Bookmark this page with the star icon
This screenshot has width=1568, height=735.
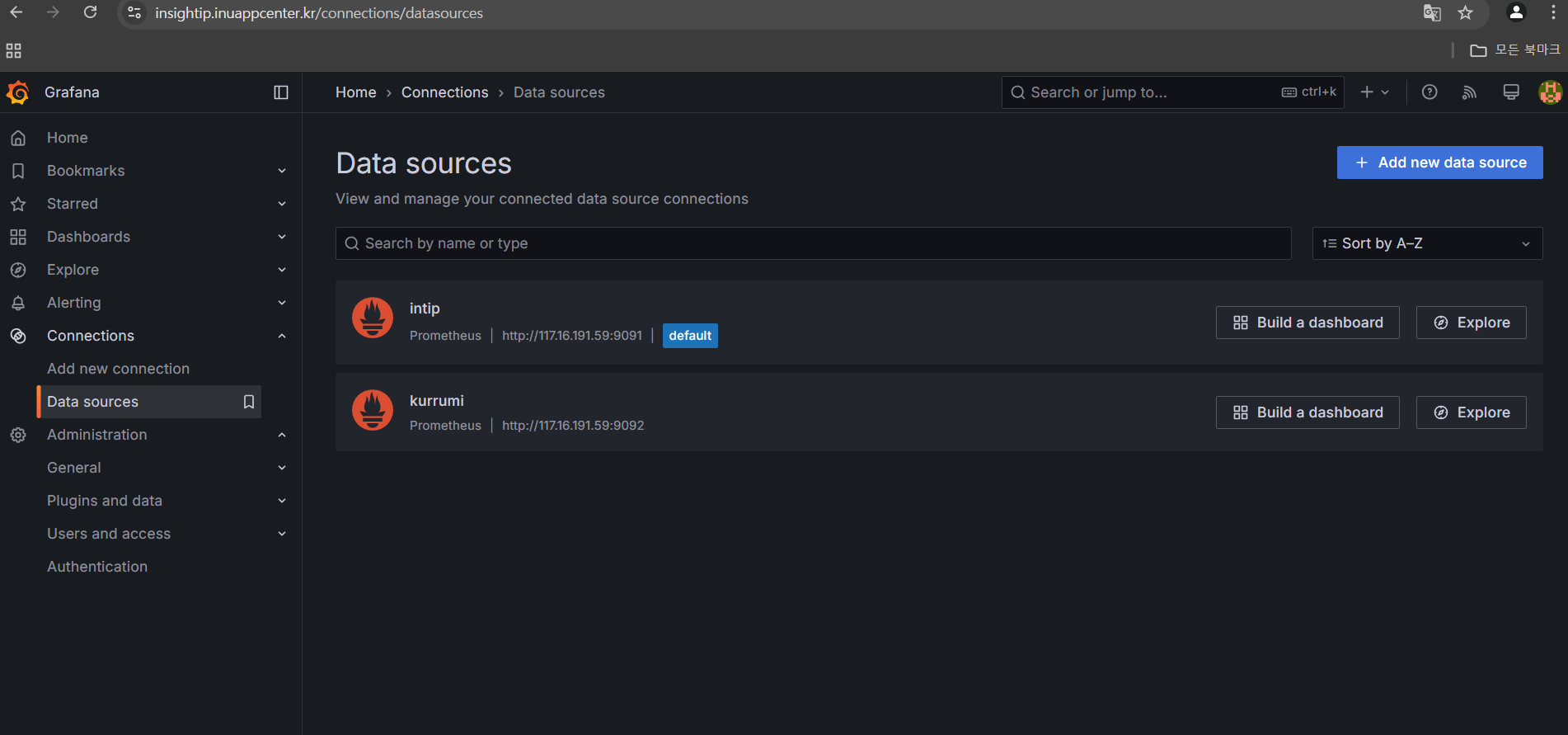tap(1465, 12)
